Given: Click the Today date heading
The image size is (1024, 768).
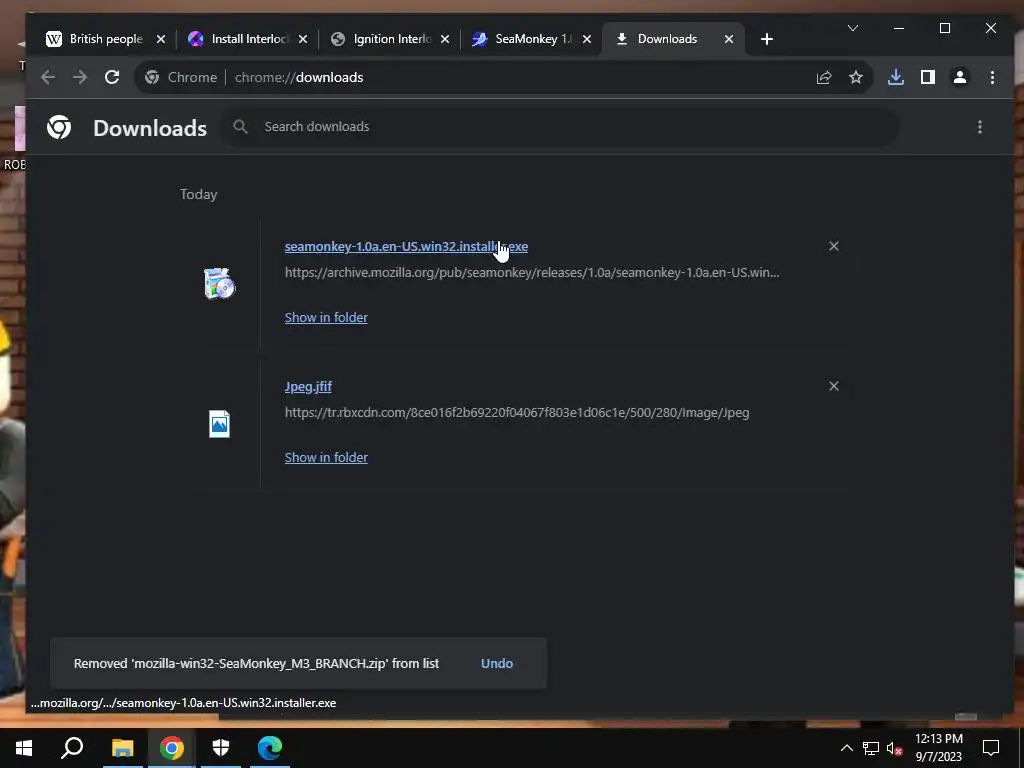Looking at the screenshot, I should 199,195.
